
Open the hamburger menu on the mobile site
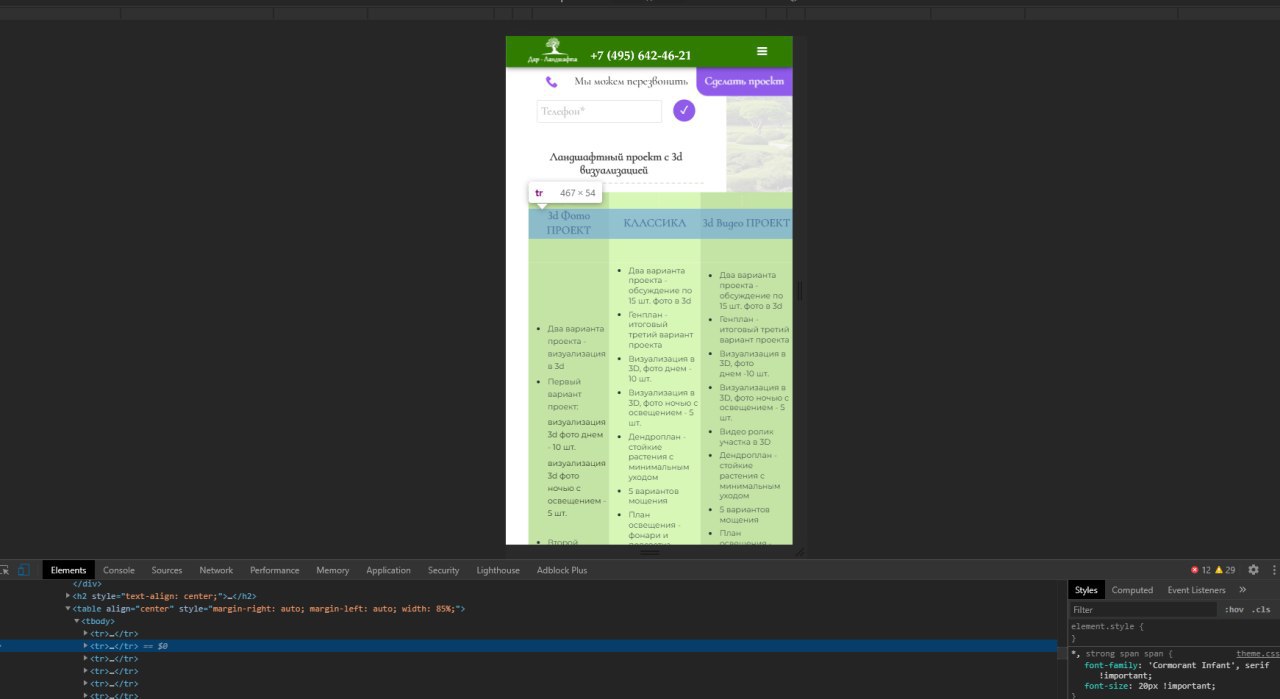(x=762, y=51)
